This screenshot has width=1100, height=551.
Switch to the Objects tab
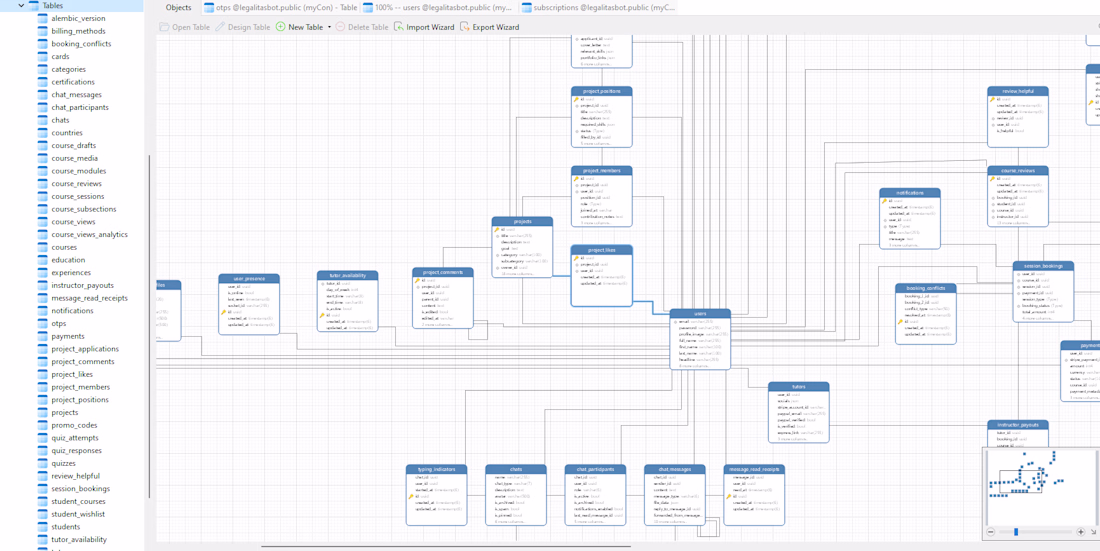(178, 7)
